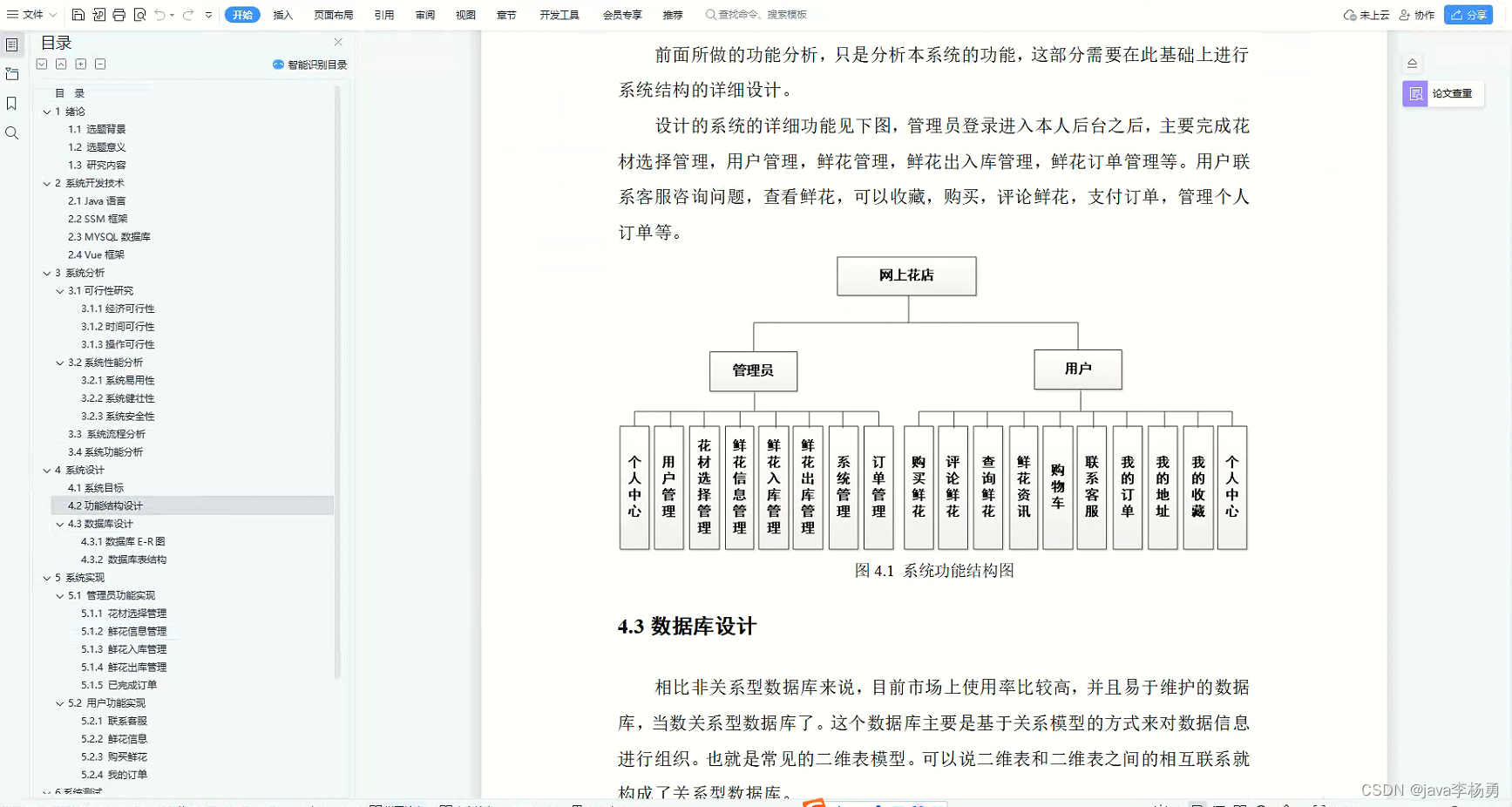
Task: Jump to 5.2.4 我的订单 in outline
Action: 114,775
